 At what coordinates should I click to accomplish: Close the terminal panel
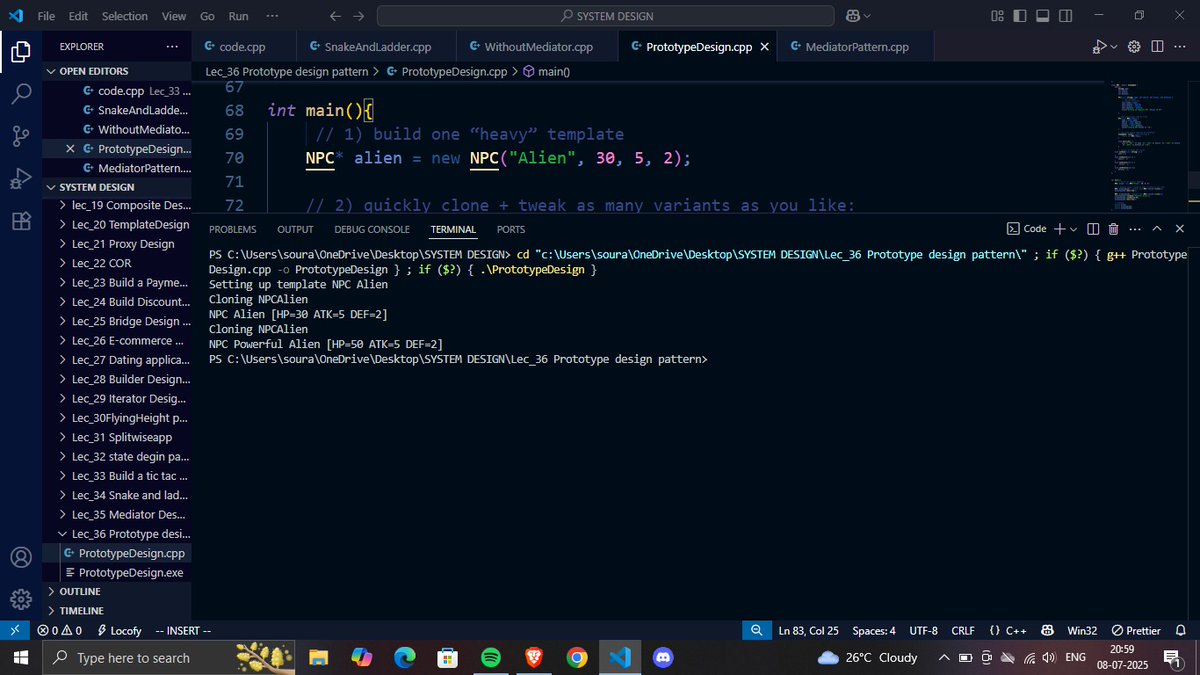coord(1179,229)
